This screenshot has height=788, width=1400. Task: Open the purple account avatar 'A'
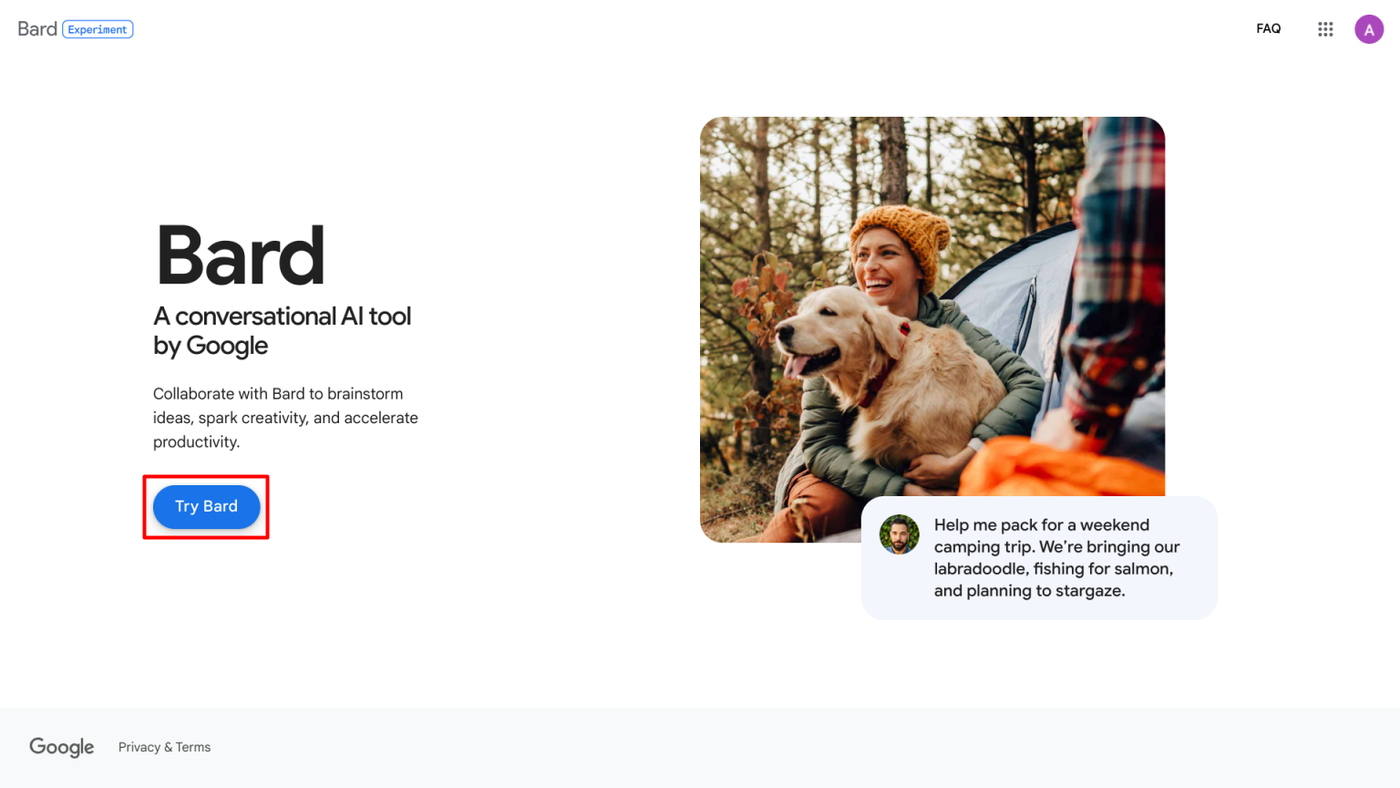(x=1369, y=29)
